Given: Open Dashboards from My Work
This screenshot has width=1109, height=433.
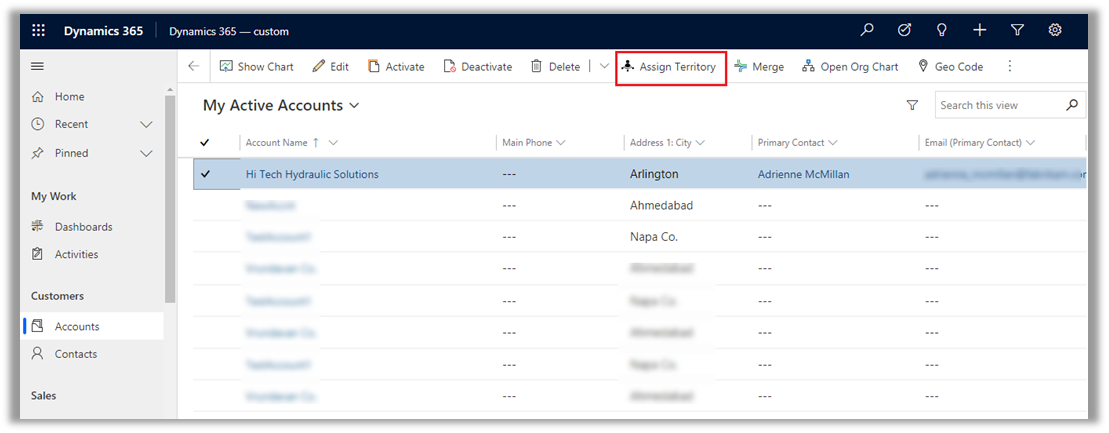Looking at the screenshot, I should click(83, 227).
